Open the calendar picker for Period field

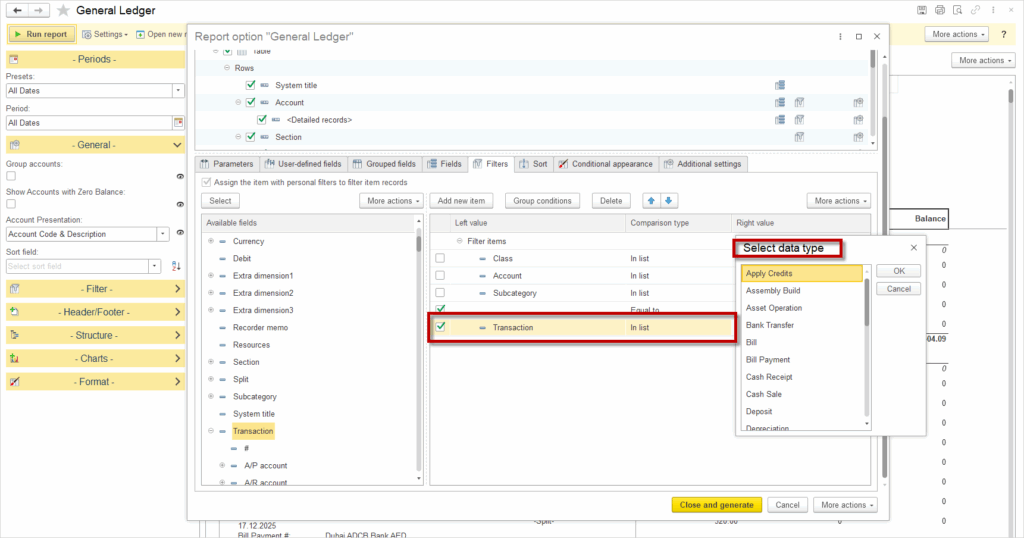pyautogui.click(x=178, y=123)
